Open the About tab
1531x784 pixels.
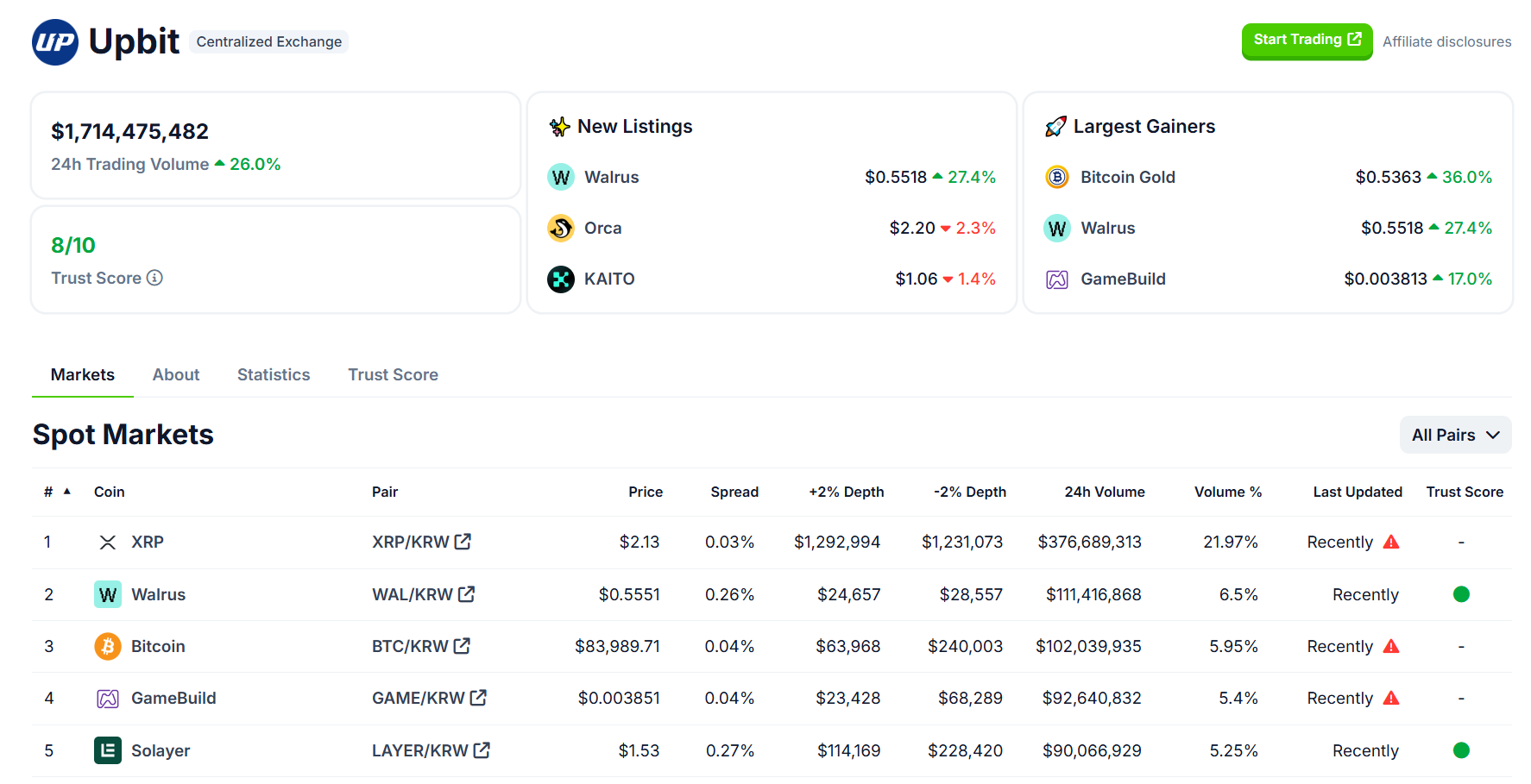pyautogui.click(x=176, y=374)
